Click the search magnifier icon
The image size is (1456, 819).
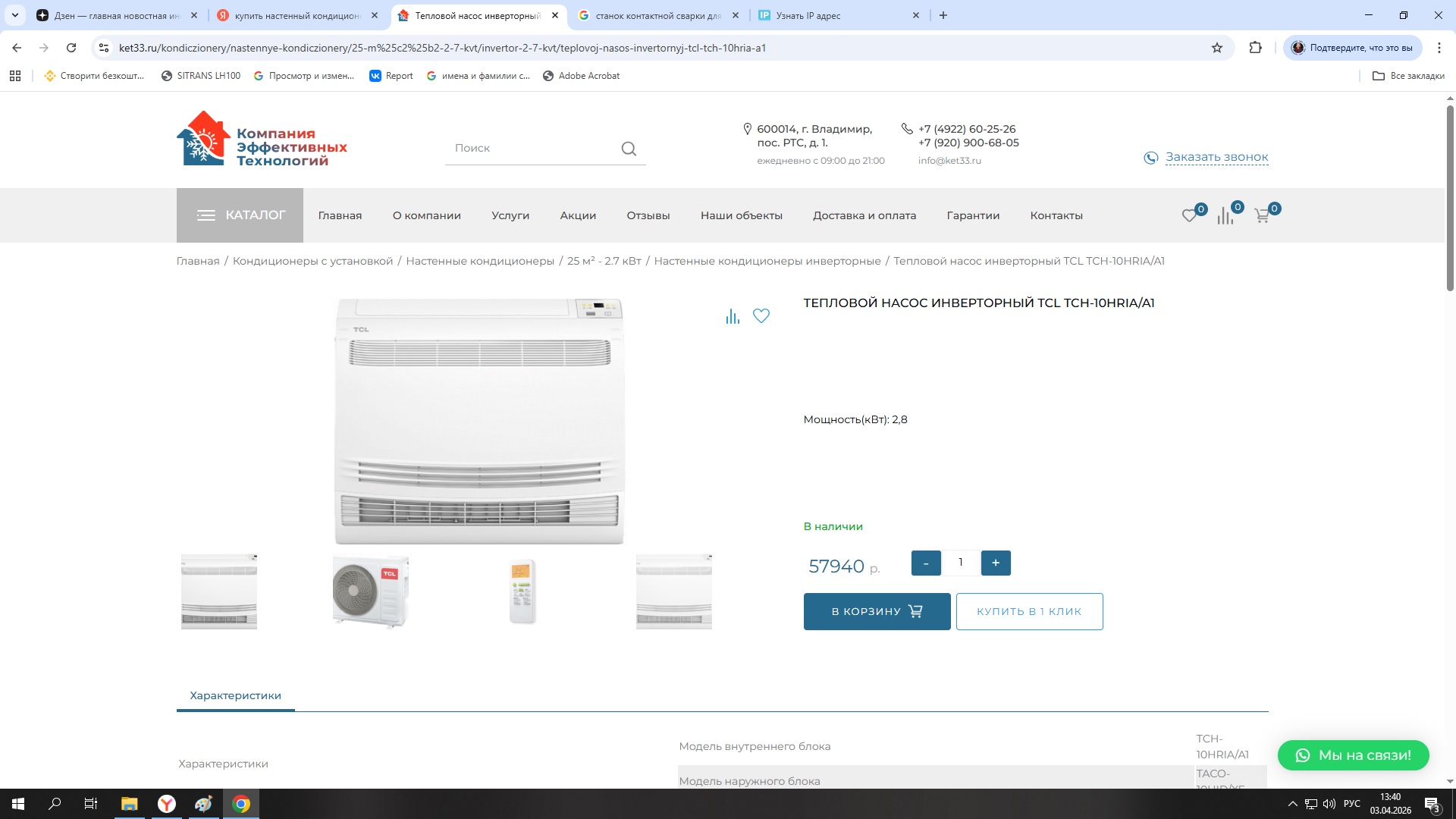pyautogui.click(x=629, y=149)
